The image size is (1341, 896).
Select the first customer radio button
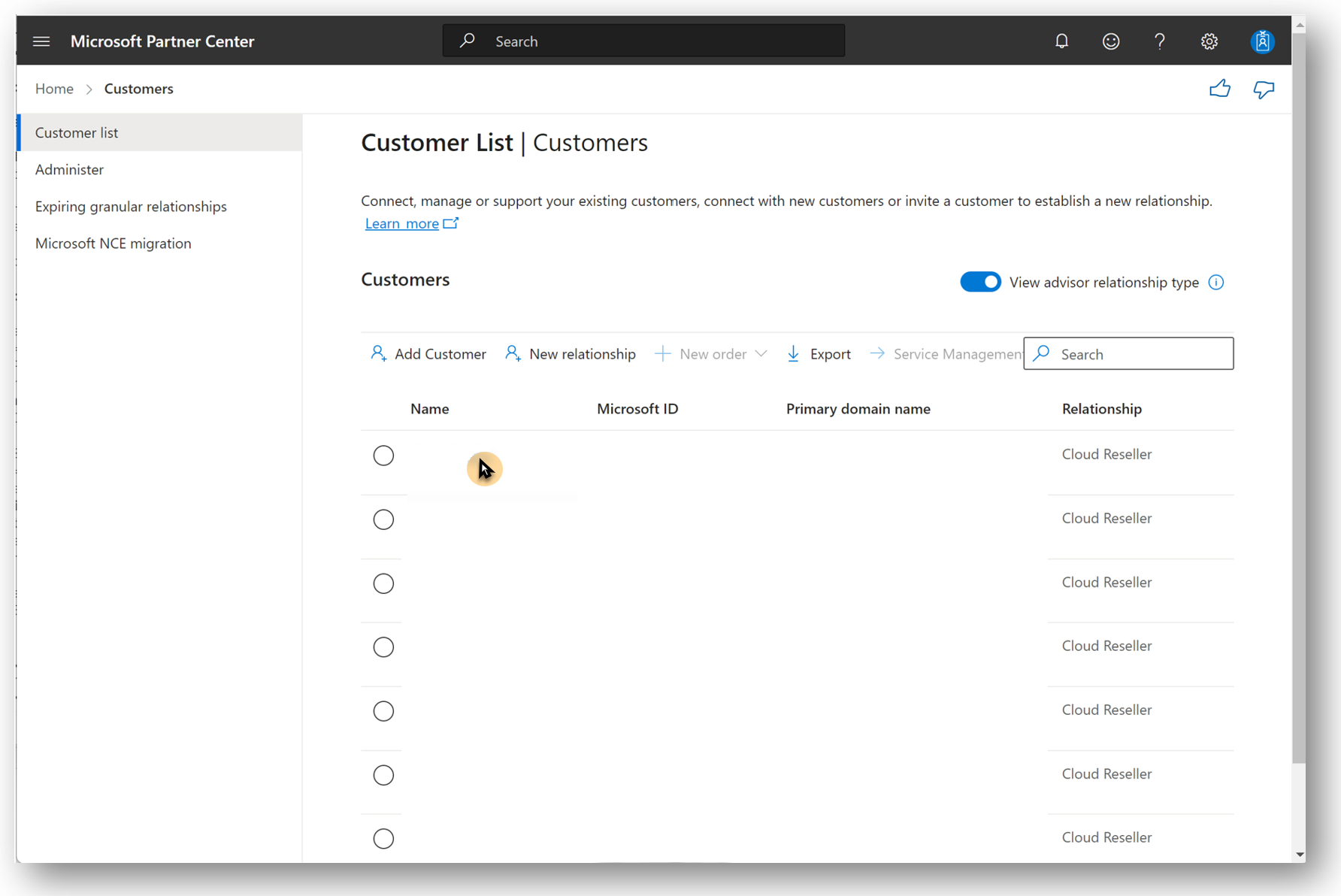383,456
